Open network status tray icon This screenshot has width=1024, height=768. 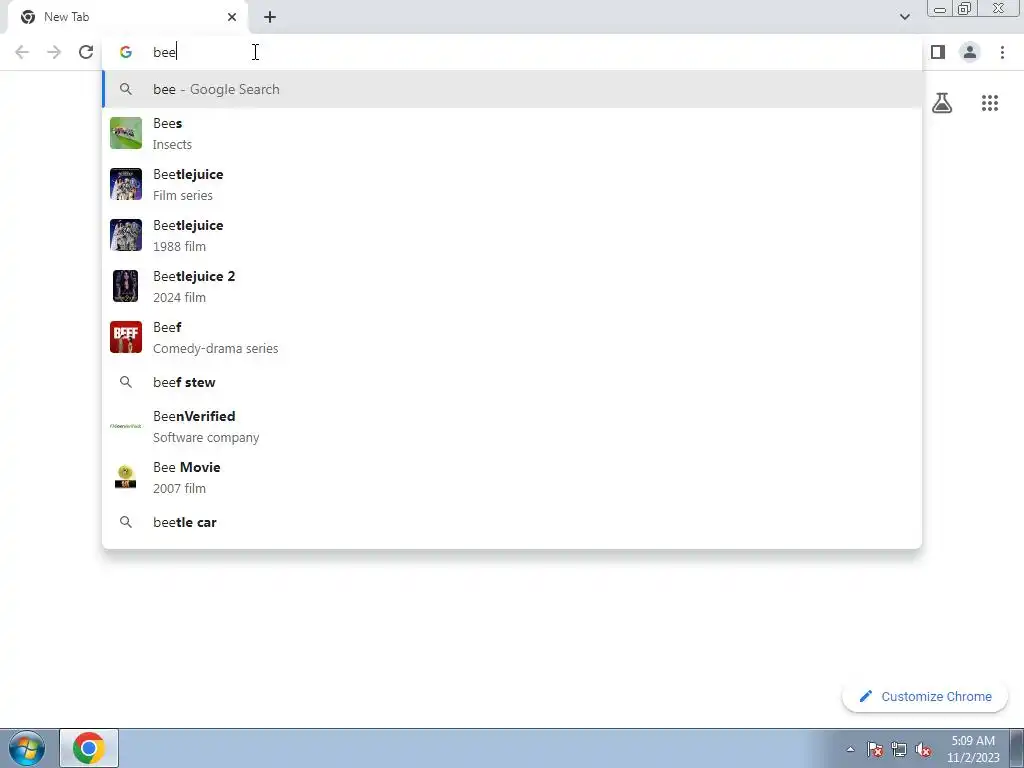[x=899, y=749]
